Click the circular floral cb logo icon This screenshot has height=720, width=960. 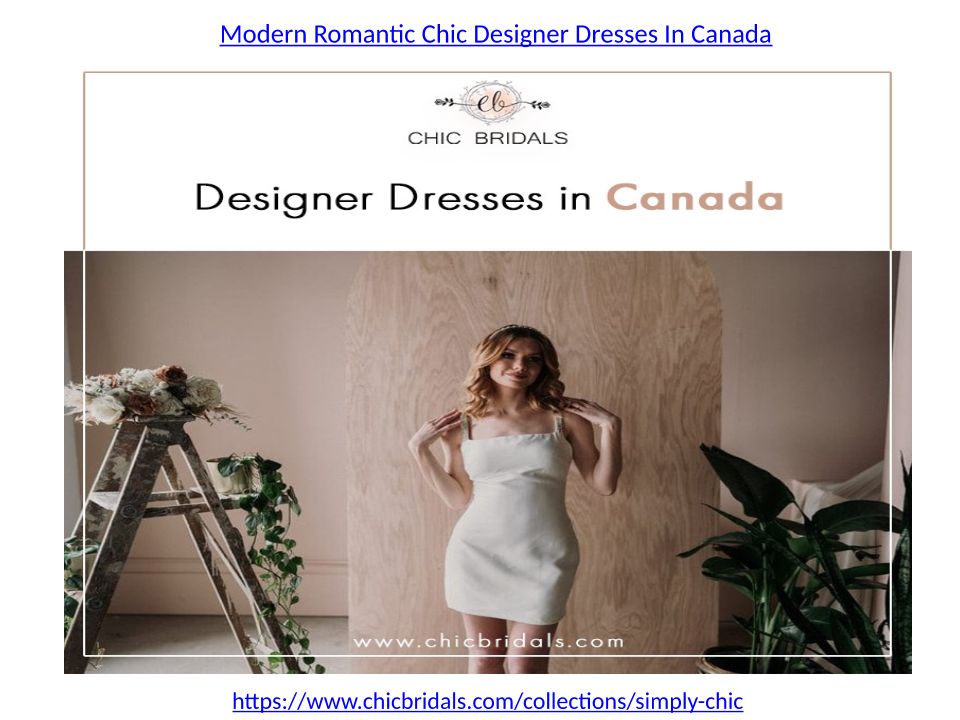(x=492, y=103)
